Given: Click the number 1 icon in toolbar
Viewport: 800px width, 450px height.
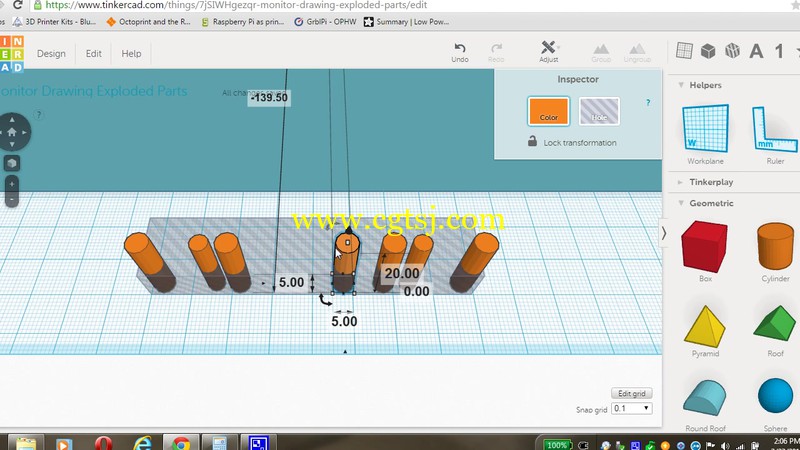Looking at the screenshot, I should 779,51.
